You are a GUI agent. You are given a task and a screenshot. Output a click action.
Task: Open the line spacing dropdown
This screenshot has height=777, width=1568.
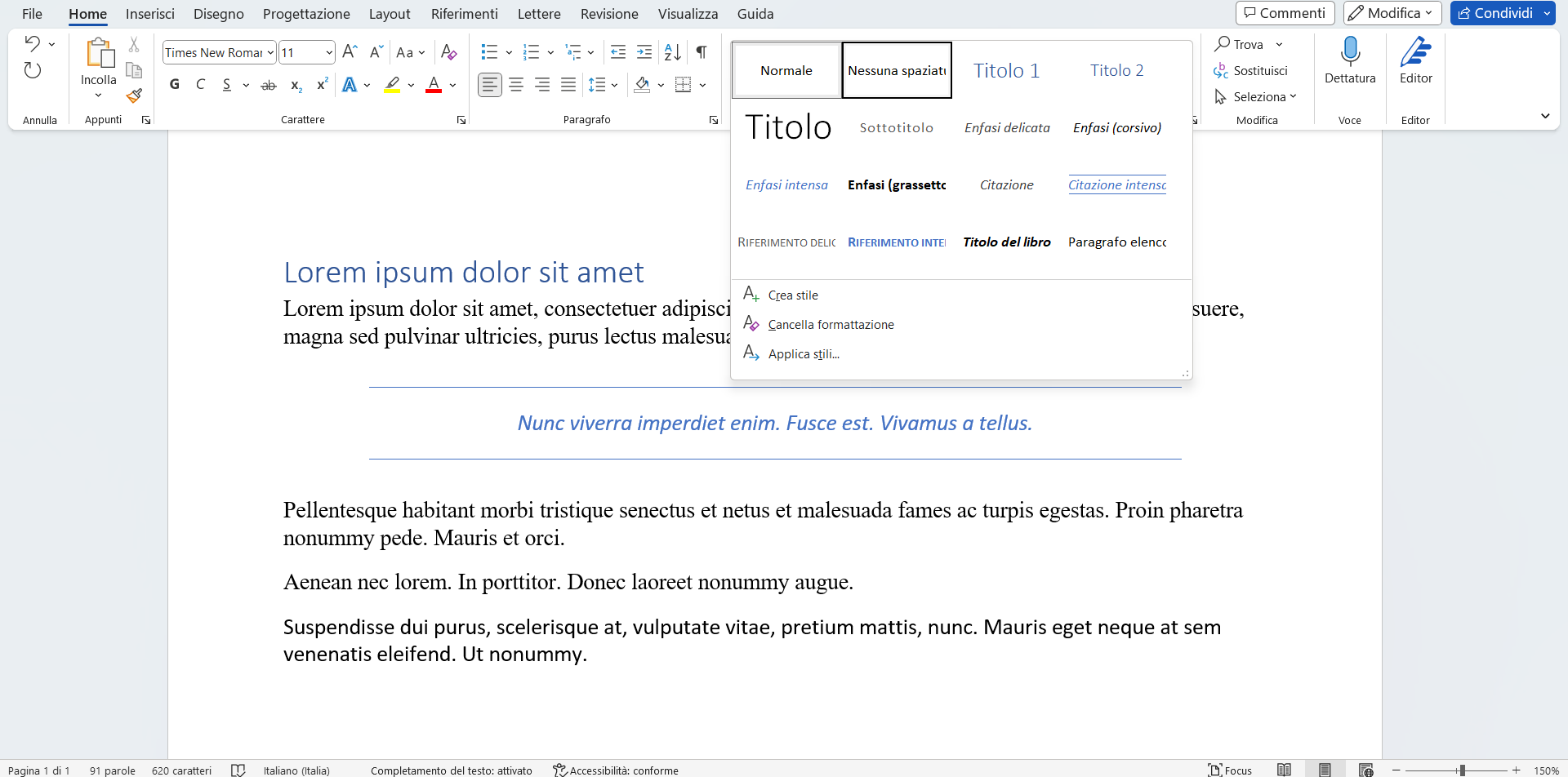tap(604, 84)
